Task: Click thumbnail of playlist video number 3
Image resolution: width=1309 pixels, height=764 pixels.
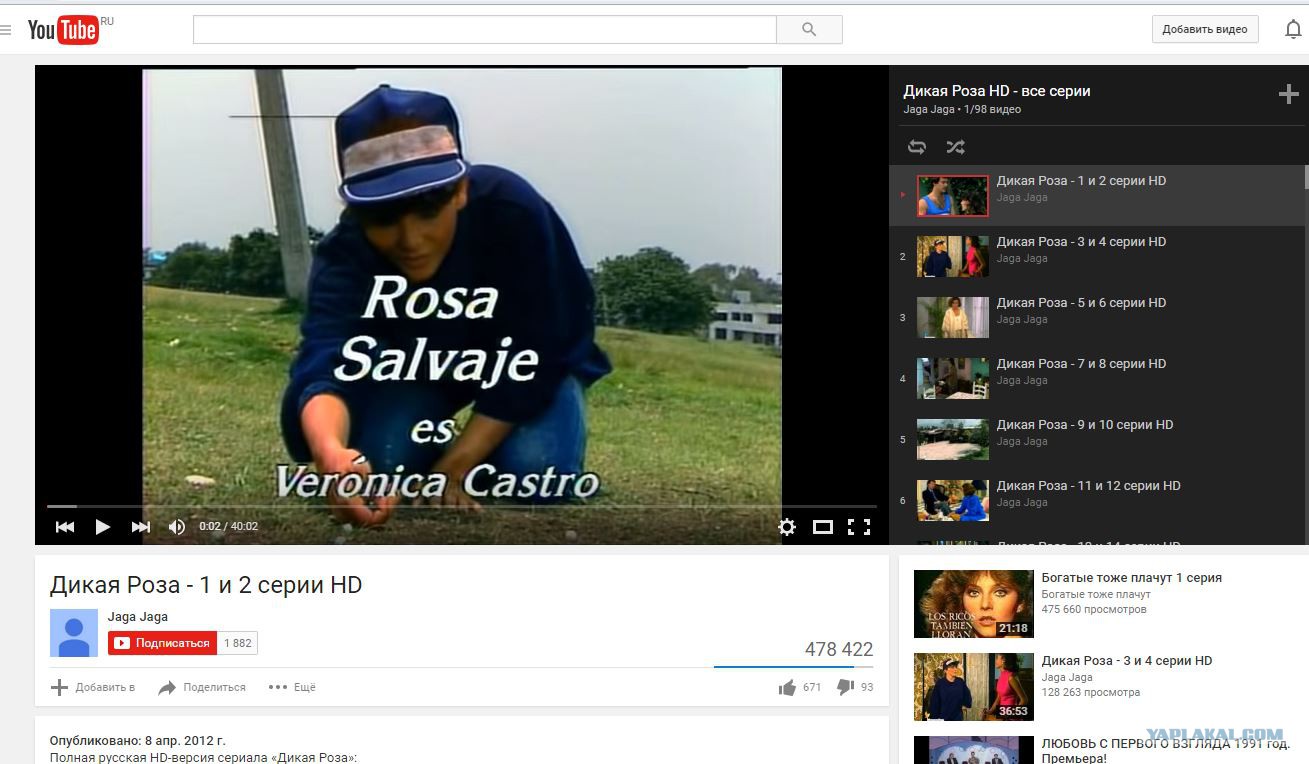Action: coord(953,318)
